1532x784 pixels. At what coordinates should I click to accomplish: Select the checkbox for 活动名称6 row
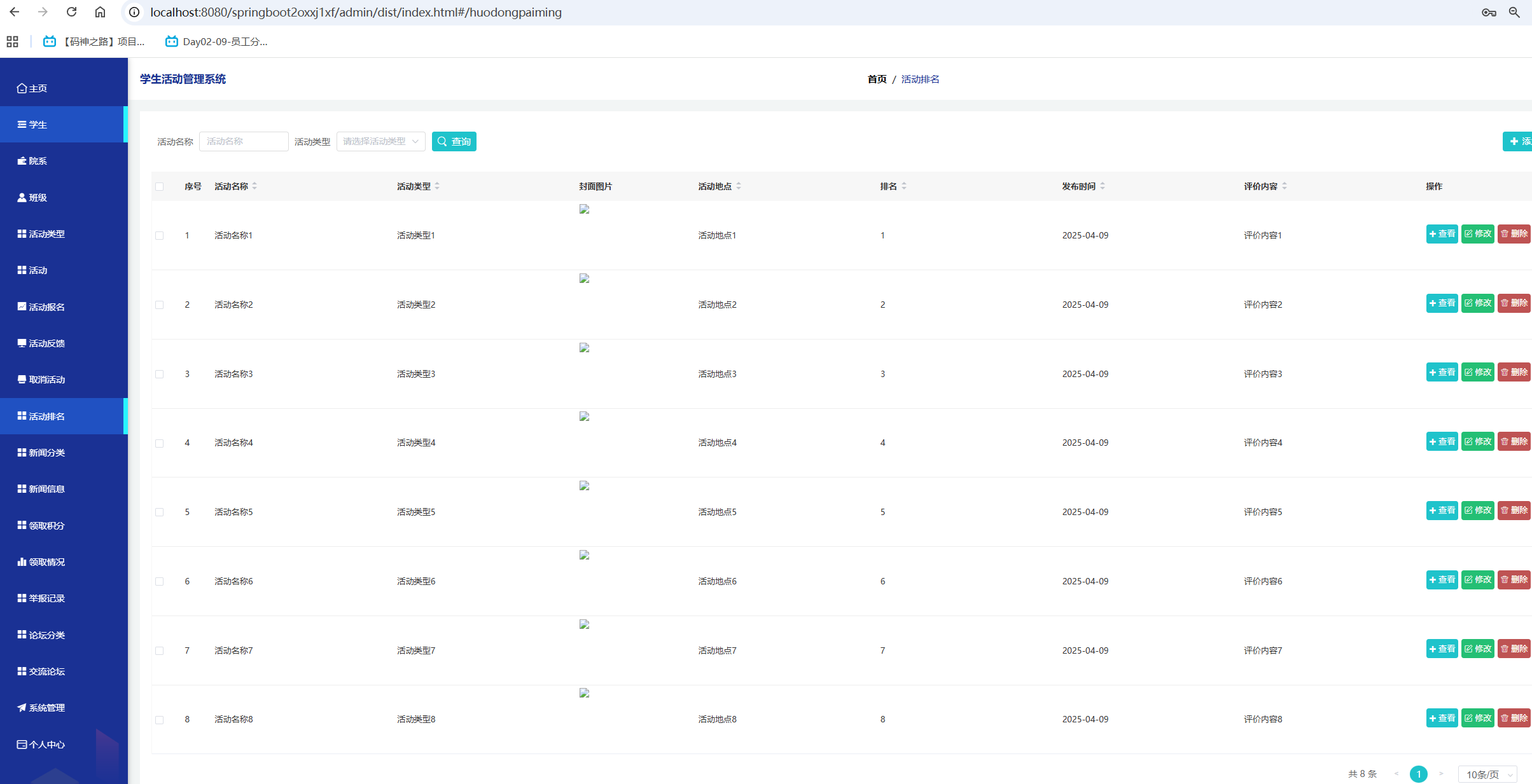160,582
